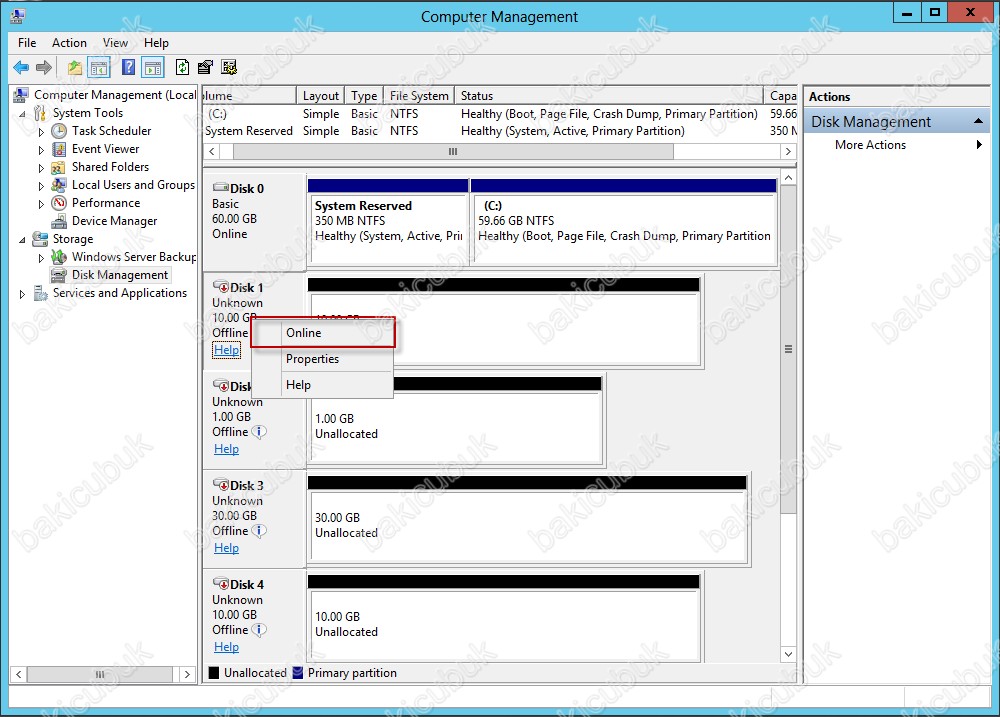Click the Up one level folder icon
Viewport: 1000px width, 717px height.
pos(75,68)
